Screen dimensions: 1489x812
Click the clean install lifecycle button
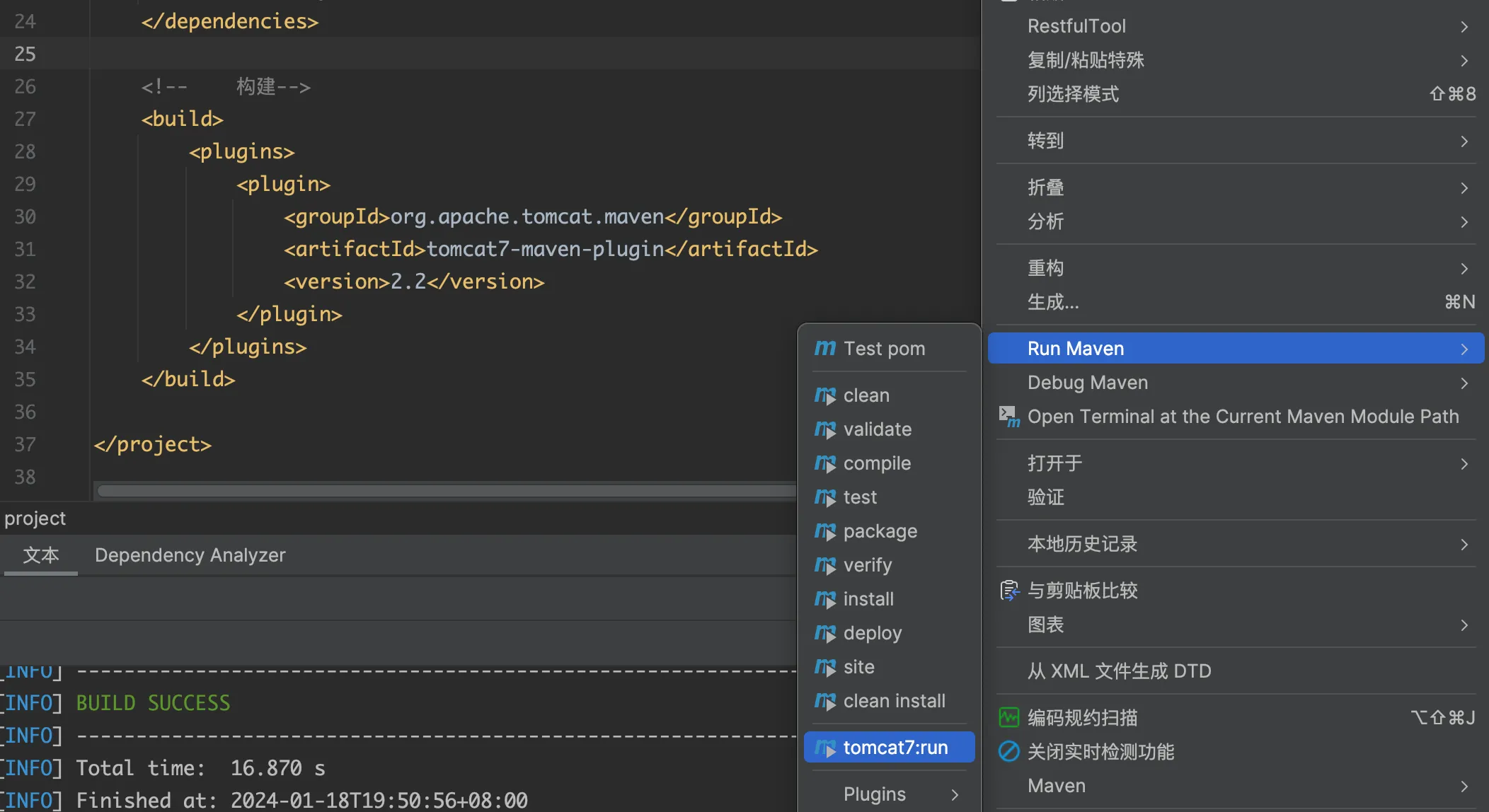pyautogui.click(x=894, y=701)
